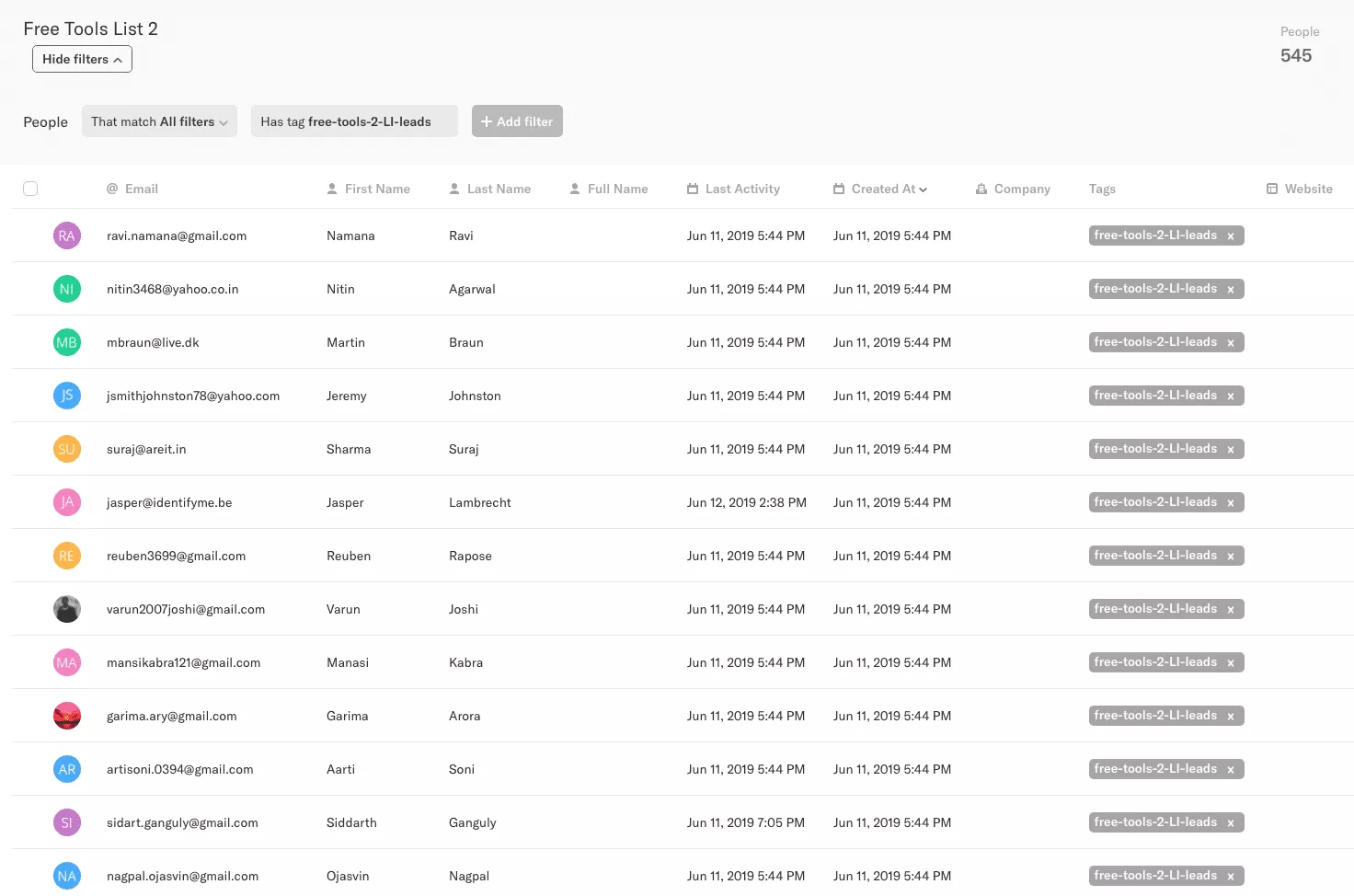1354x896 pixels.
Task: Edit the Has tag free-tools-2-LI-leads filter
Action: [353, 121]
